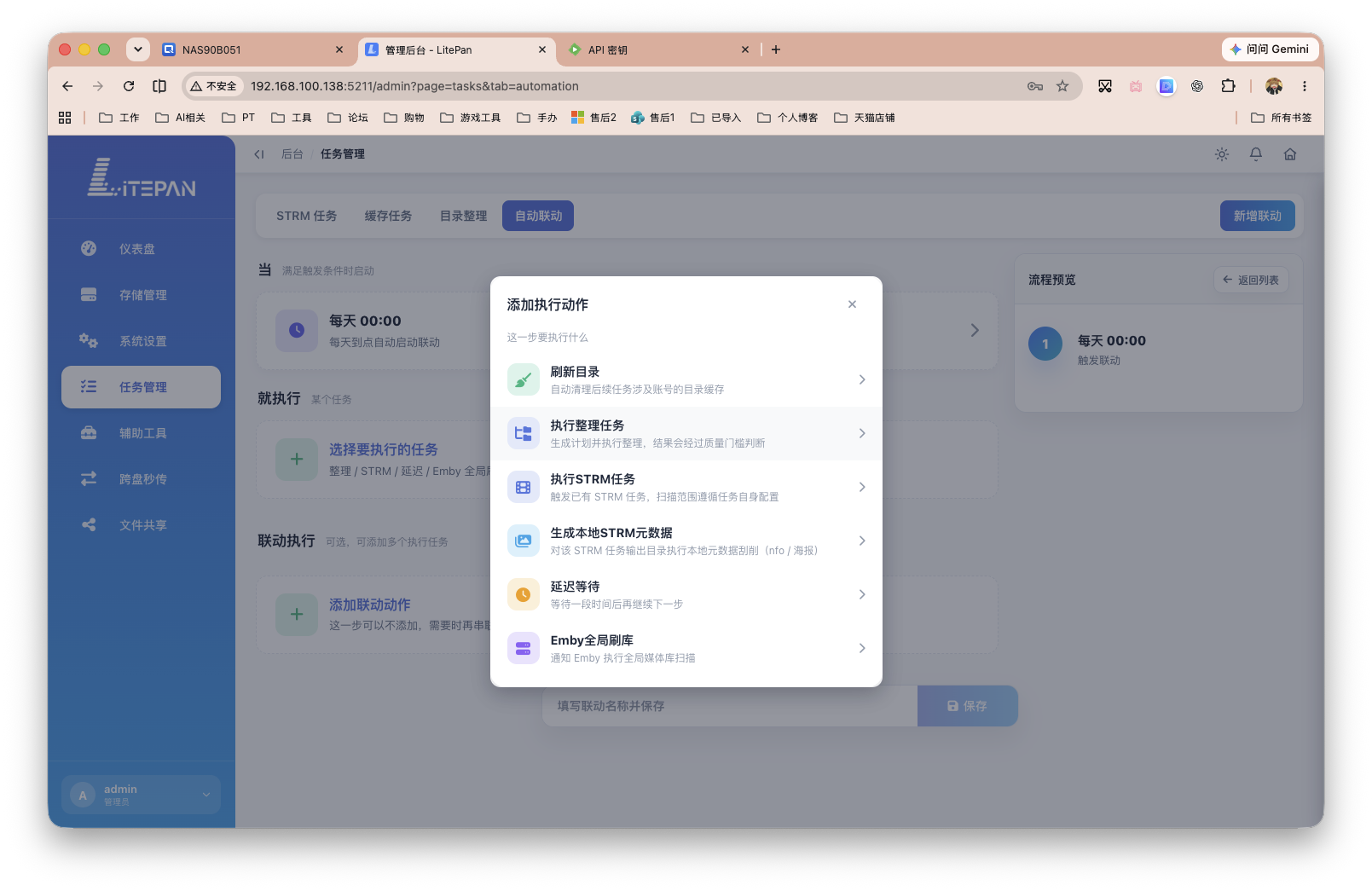
Task: Click the 生成本地STRM元数据 image icon
Action: click(x=524, y=541)
